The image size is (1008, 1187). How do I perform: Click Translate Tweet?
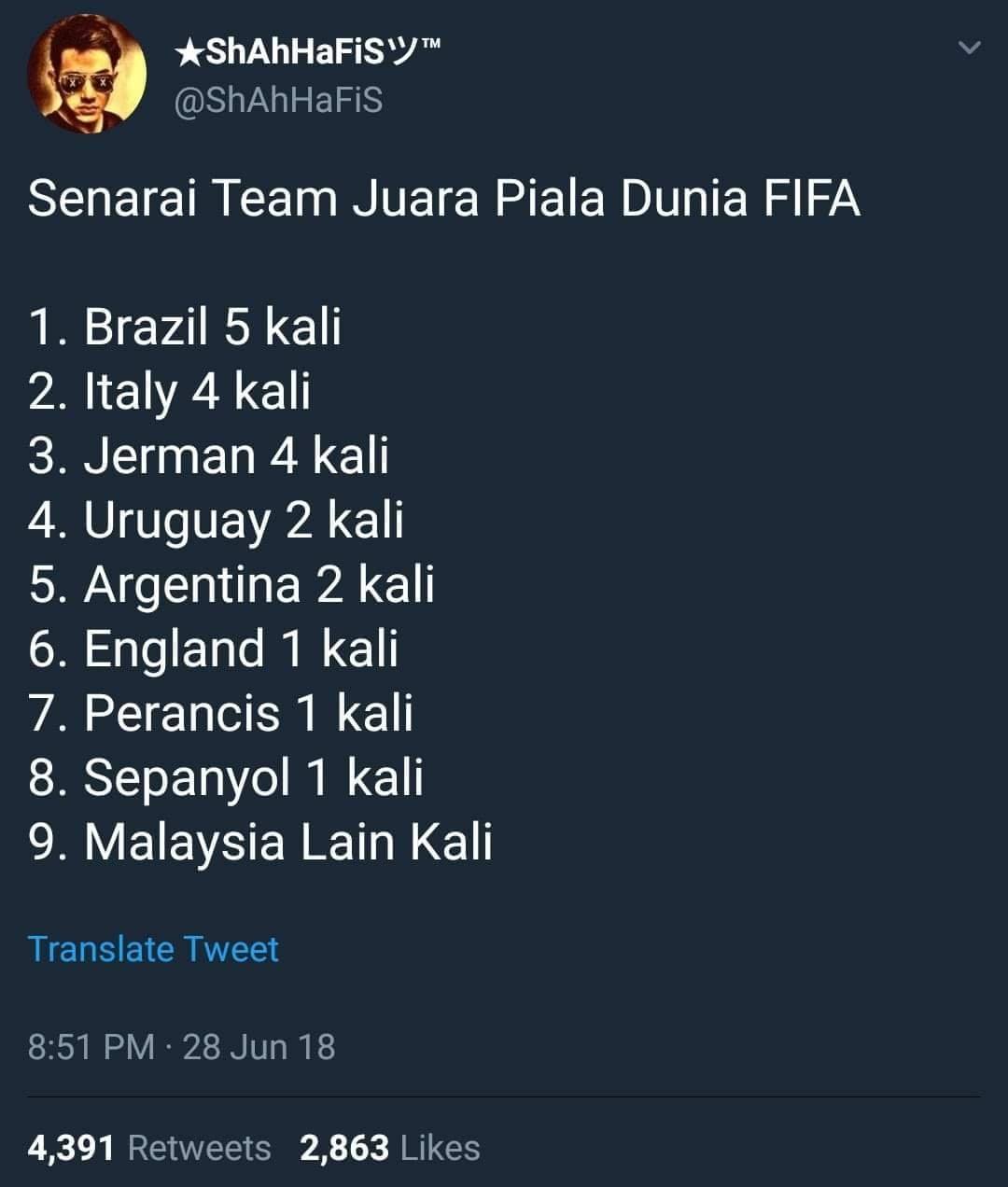(153, 949)
